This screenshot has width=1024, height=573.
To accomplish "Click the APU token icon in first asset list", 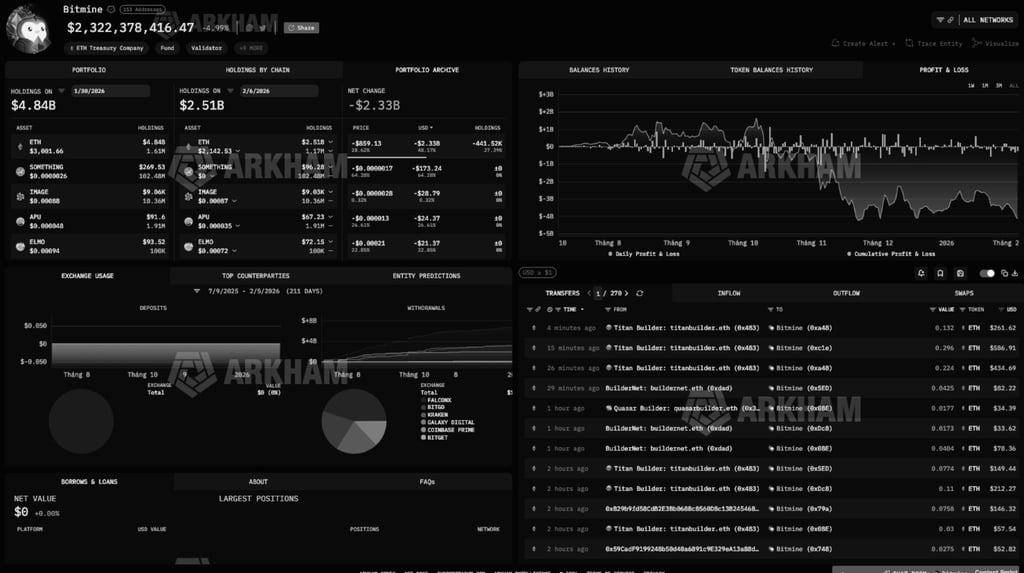I will (20, 221).
